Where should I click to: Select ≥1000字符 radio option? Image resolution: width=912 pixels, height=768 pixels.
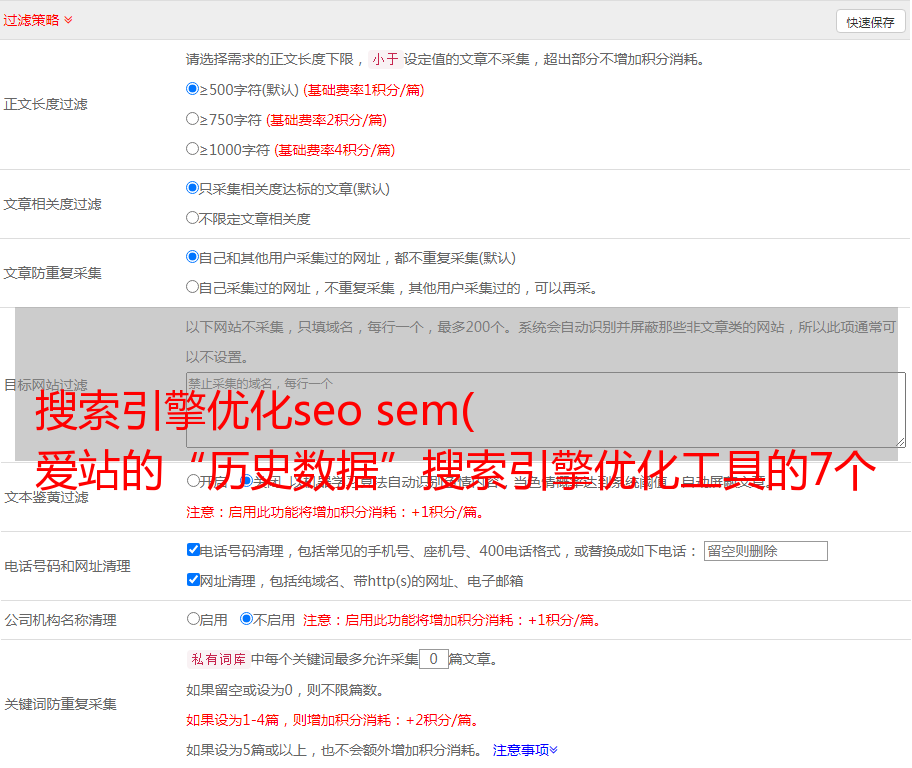[x=193, y=148]
